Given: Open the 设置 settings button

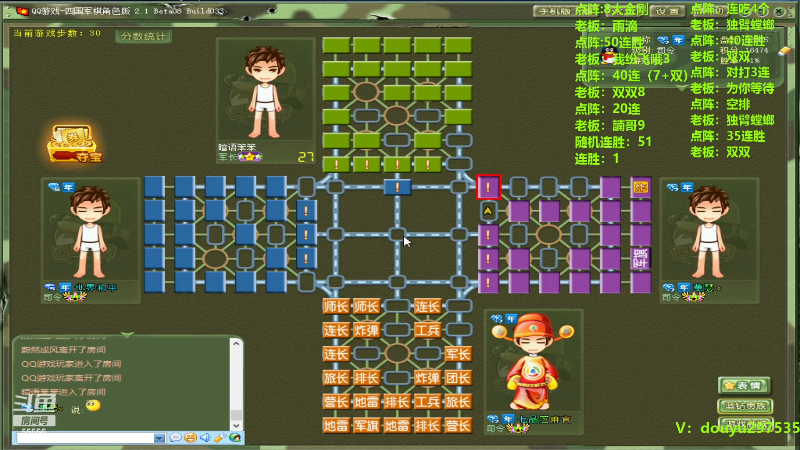Looking at the screenshot, I should 667,11.
